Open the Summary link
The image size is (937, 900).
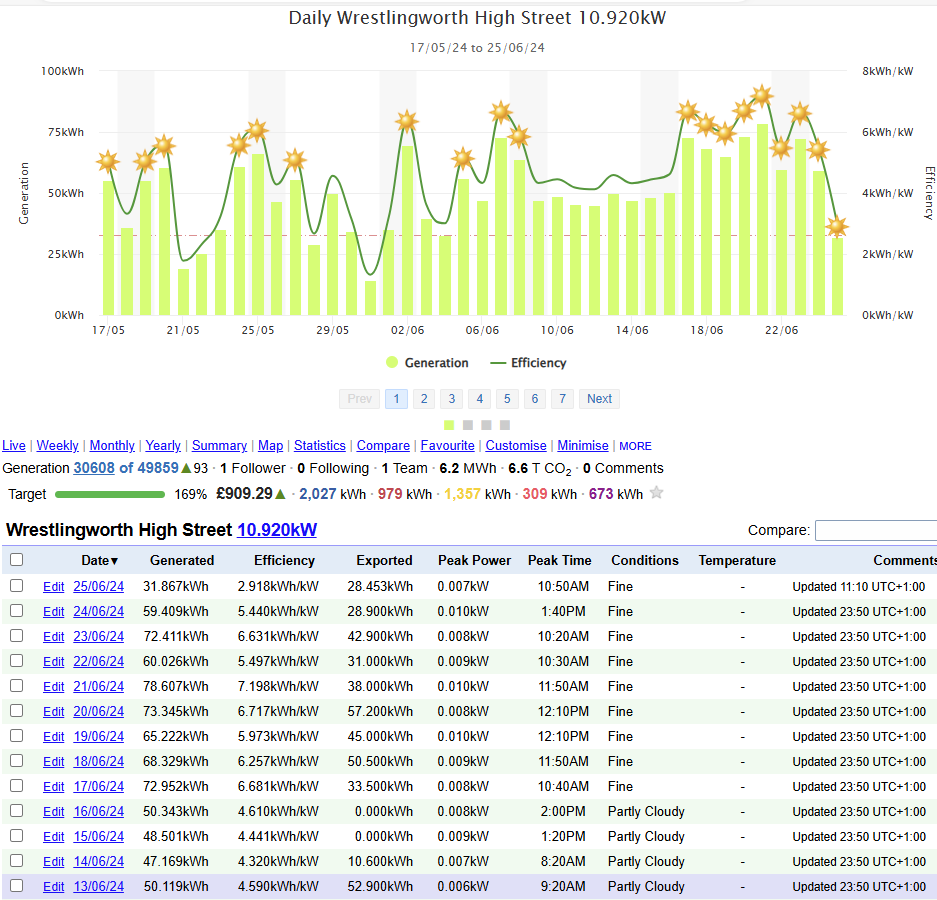[x=219, y=446]
